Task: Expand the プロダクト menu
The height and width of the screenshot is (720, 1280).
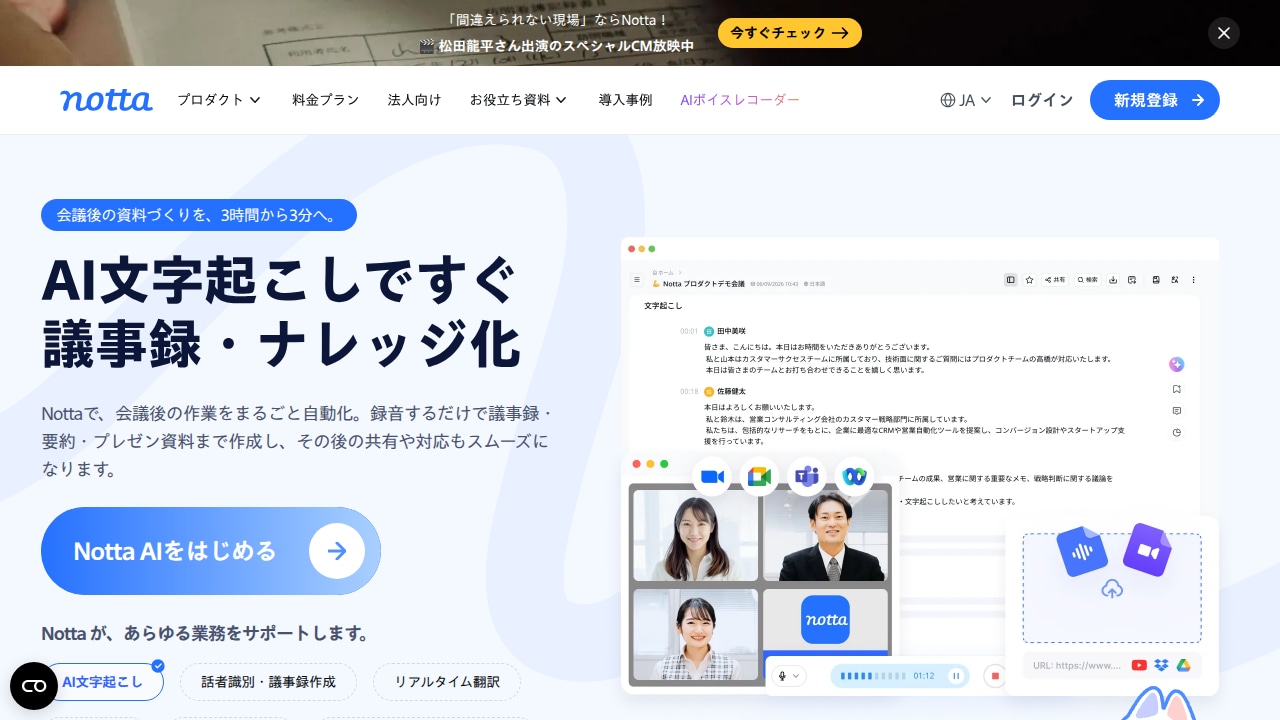Action: (x=219, y=100)
